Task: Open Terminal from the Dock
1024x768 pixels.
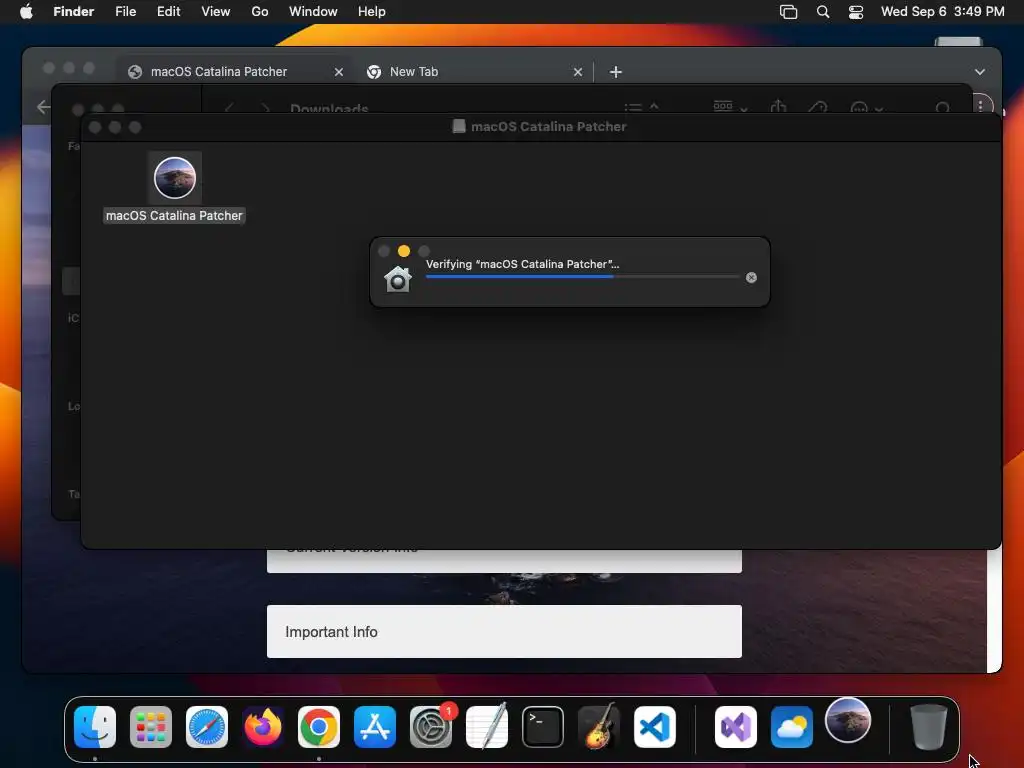Action: tap(543, 726)
